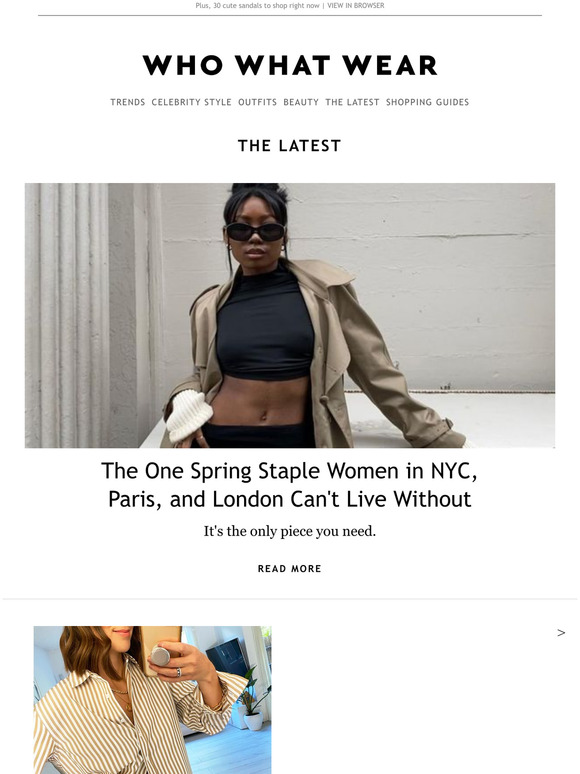580x774 pixels.
Task: Open the One Spring Staple article headline
Action: coord(290,485)
